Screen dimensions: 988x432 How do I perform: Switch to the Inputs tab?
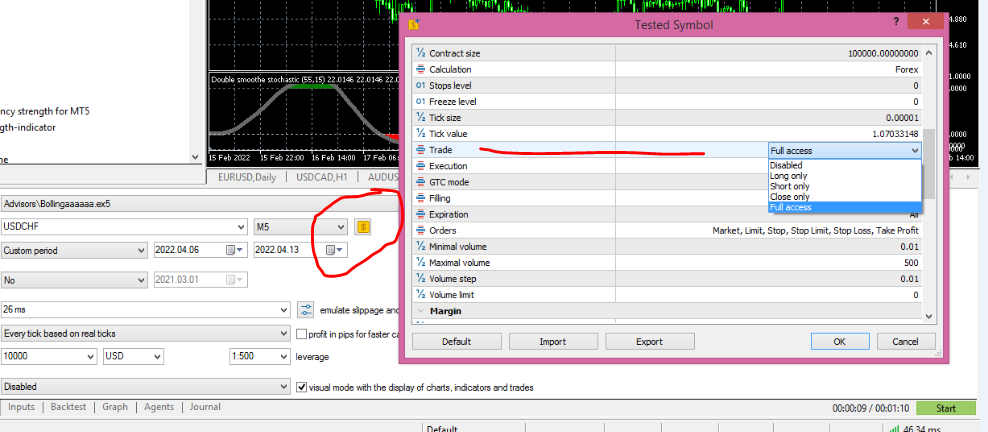(21, 407)
